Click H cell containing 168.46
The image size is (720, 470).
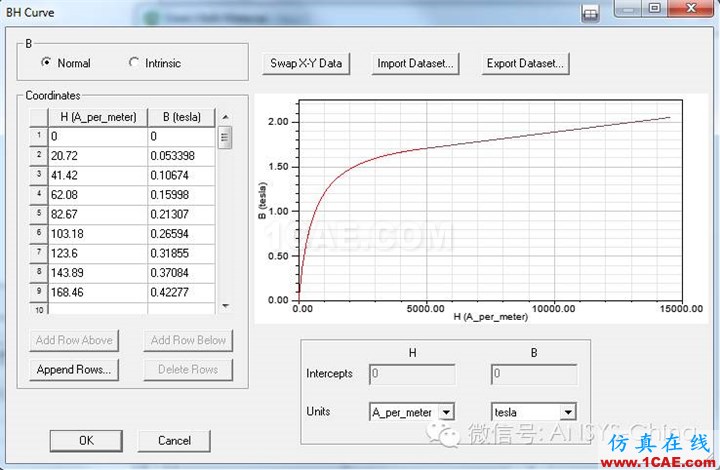pos(98,292)
